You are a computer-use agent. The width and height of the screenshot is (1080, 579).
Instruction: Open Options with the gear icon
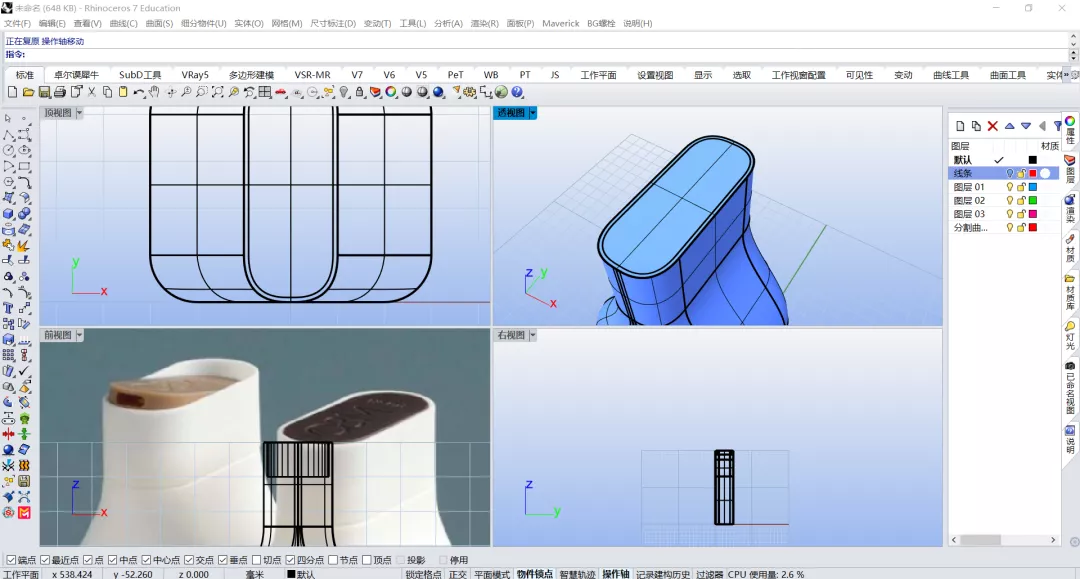pos(470,92)
